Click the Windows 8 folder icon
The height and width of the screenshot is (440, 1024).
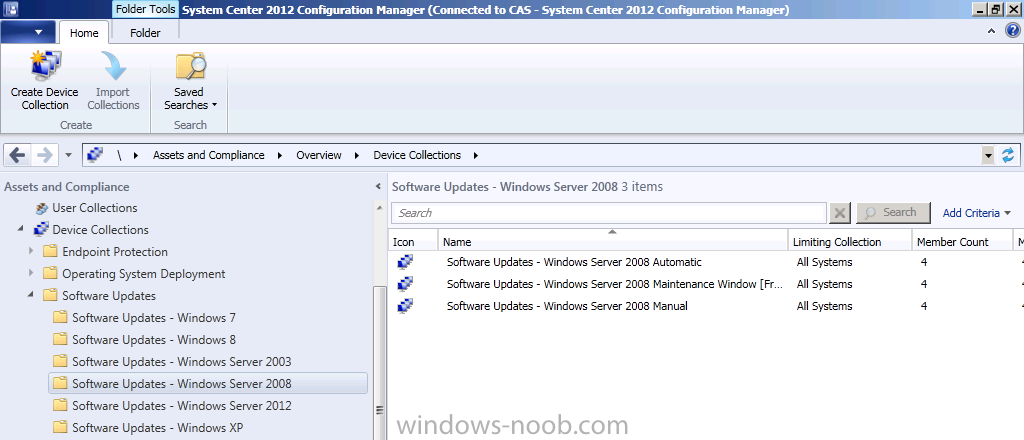click(x=60, y=339)
